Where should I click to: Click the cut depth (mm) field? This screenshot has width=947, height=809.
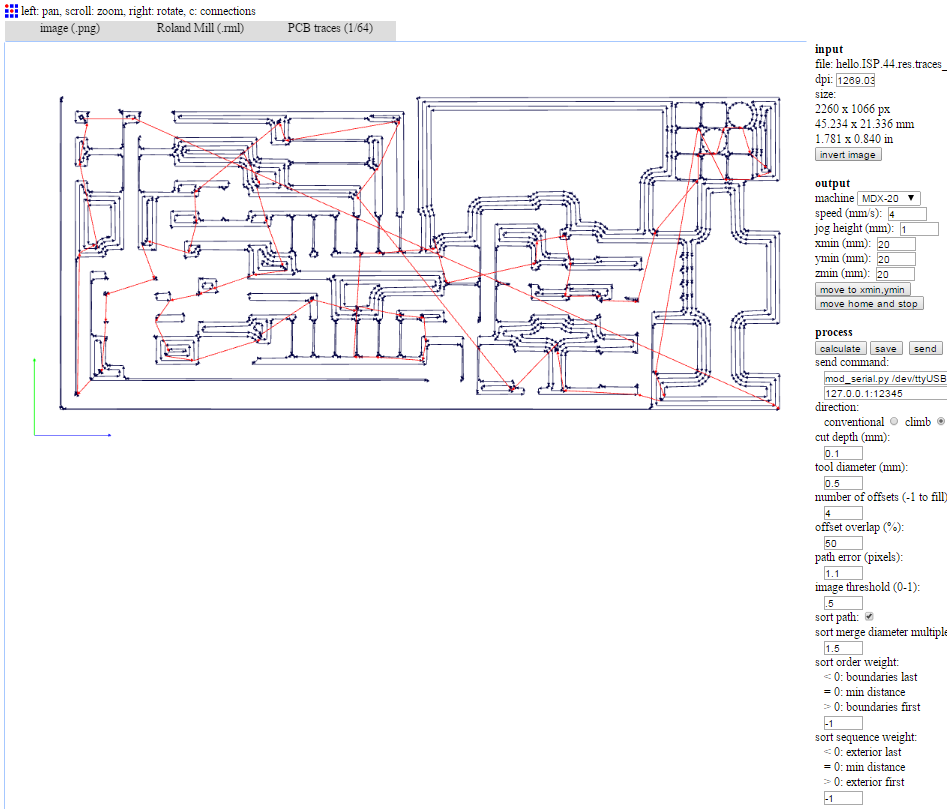pos(843,453)
